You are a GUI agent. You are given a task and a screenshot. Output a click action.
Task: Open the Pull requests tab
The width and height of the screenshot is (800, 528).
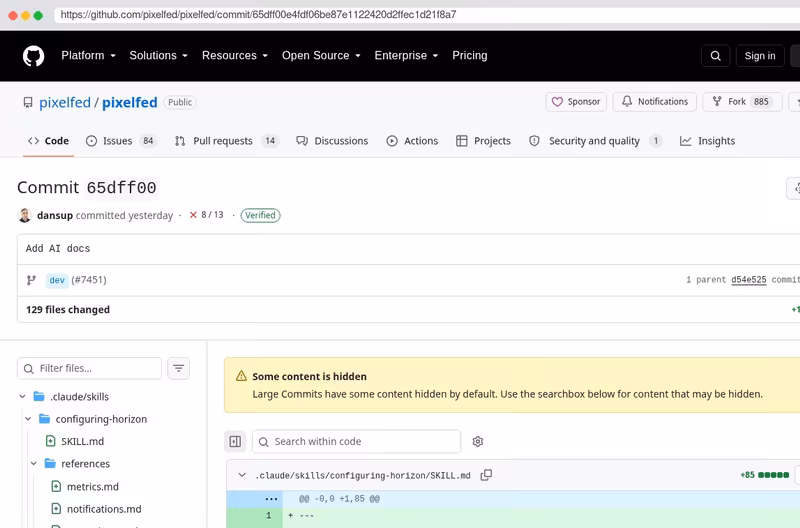click(x=227, y=141)
